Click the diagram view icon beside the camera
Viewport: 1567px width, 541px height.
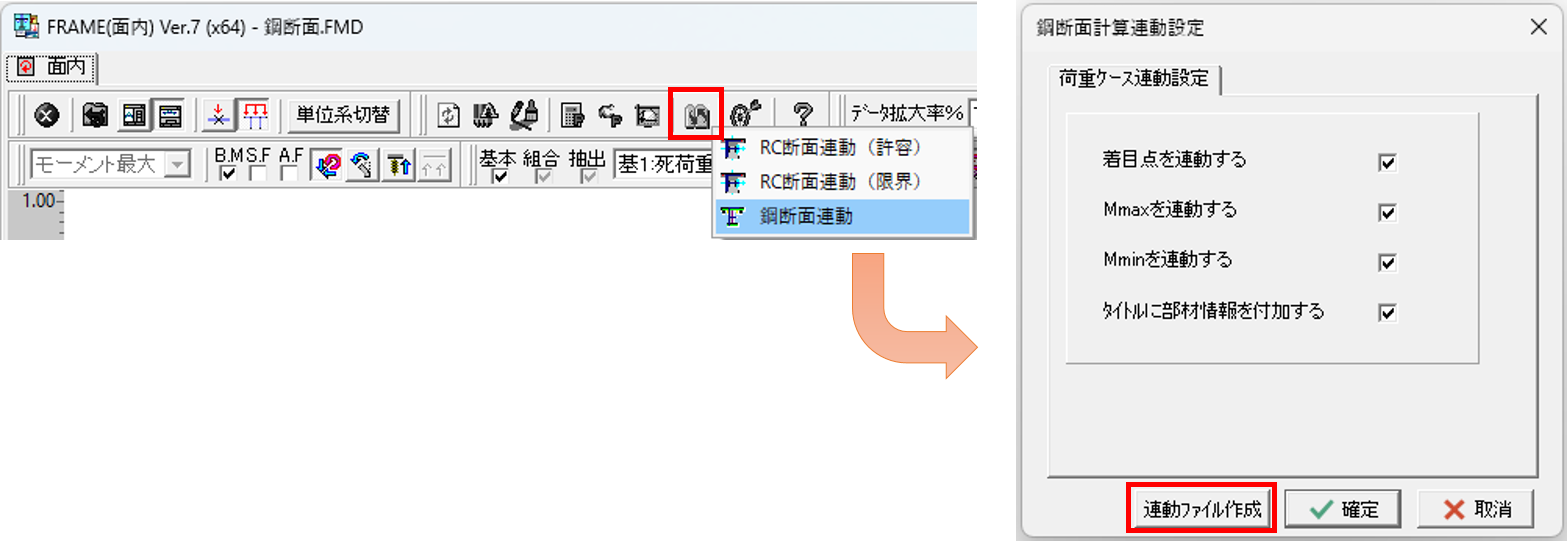point(134,115)
